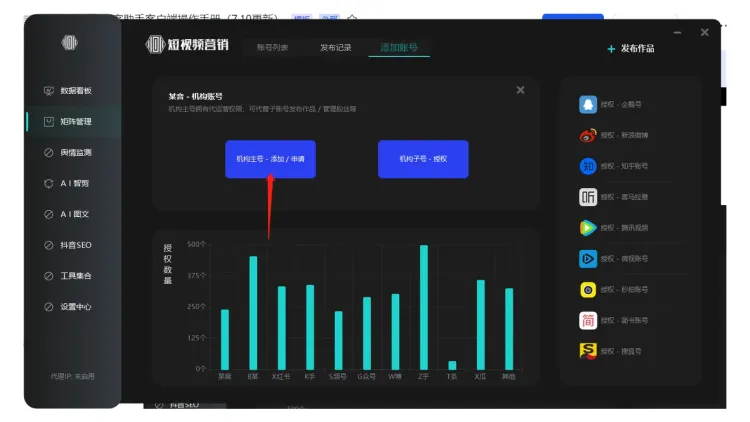Click the Jianshu 简 authorization icon
The width and height of the screenshot is (750, 422).
tap(588, 320)
